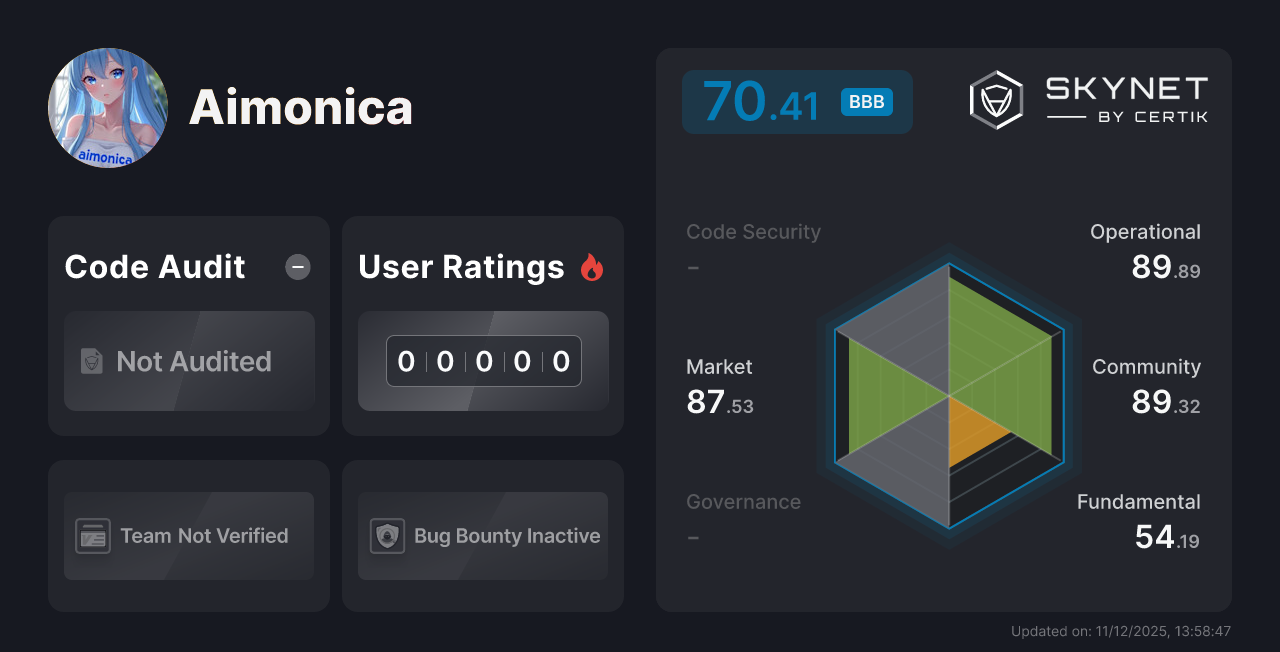Screen dimensions: 1280x652
Task: Select the Market metric label
Action: (719, 367)
